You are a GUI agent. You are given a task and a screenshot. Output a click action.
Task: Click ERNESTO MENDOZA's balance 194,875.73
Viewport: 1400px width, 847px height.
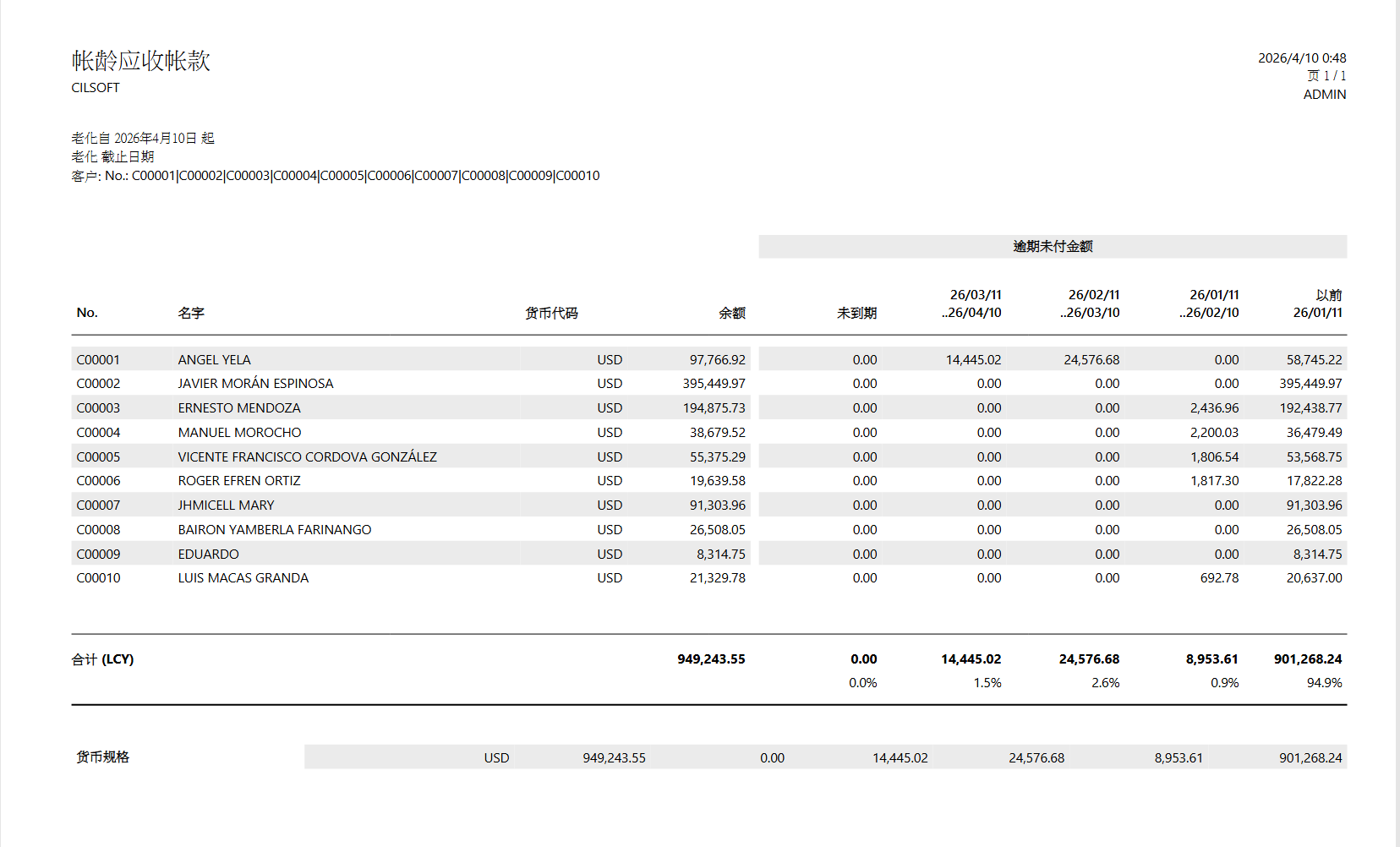(714, 408)
